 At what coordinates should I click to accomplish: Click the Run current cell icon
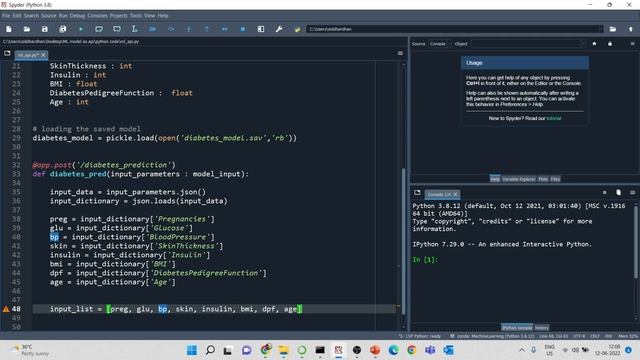(99, 29)
